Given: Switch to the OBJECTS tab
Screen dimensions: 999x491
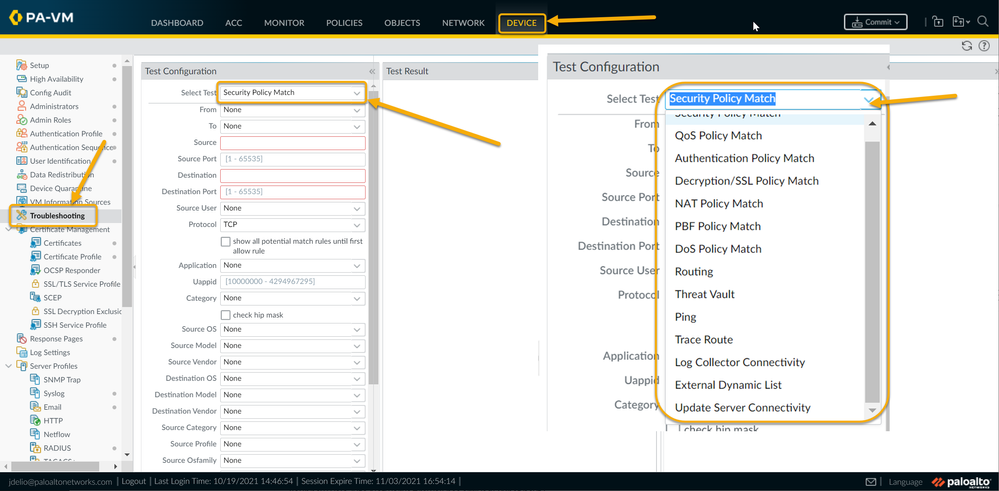Looking at the screenshot, I should 402,23.
